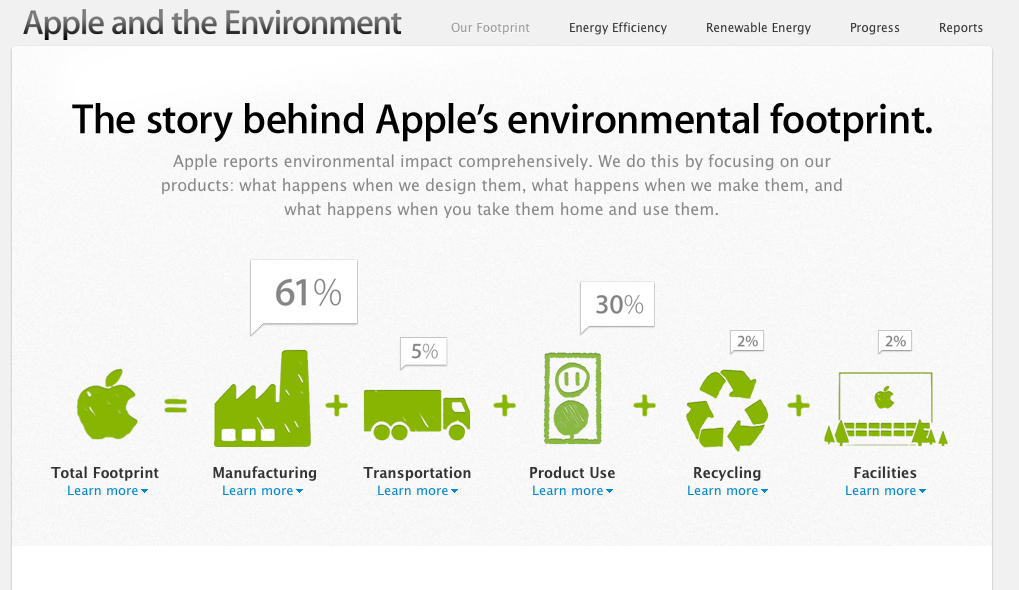Click the Learn more link under Transportation
Screen dimensions: 1019x590
coord(417,490)
